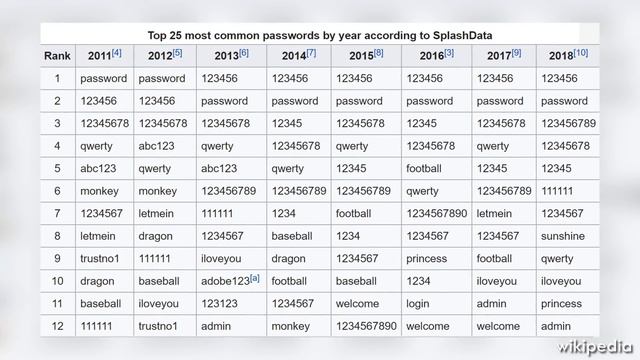640x360 pixels.
Task: Select '1234567890' in the 2015 column
Action: click(x=366, y=326)
